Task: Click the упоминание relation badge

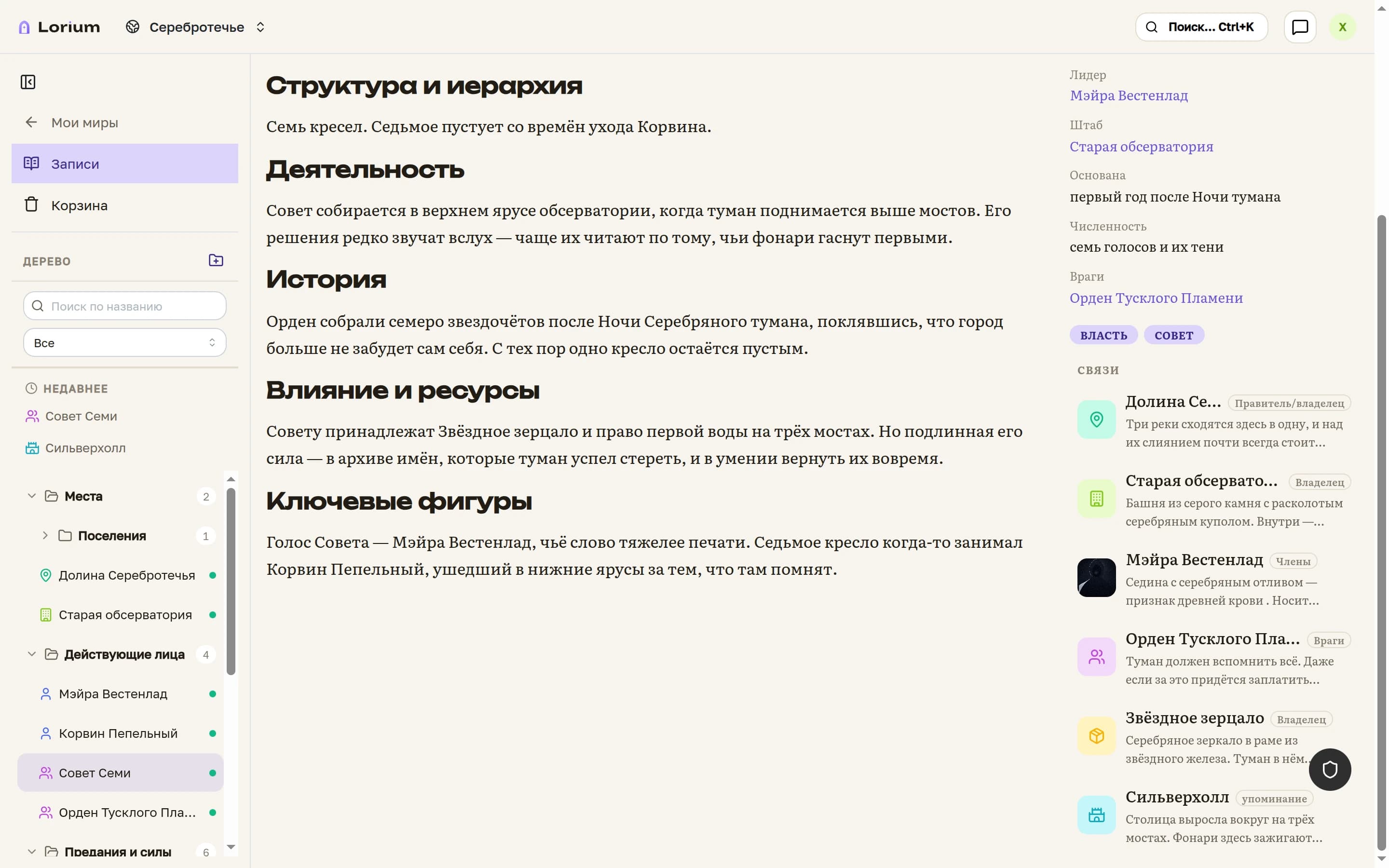Action: 1274,799
